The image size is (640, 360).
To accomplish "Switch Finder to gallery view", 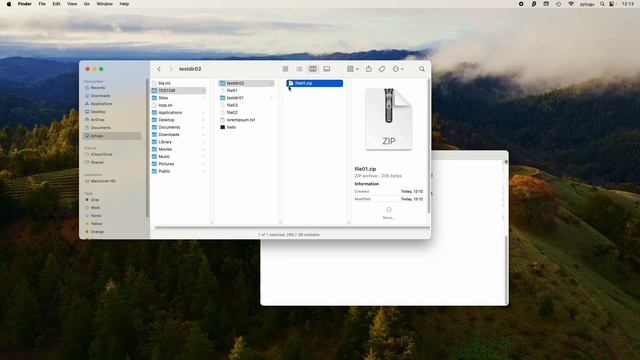I will [327, 69].
